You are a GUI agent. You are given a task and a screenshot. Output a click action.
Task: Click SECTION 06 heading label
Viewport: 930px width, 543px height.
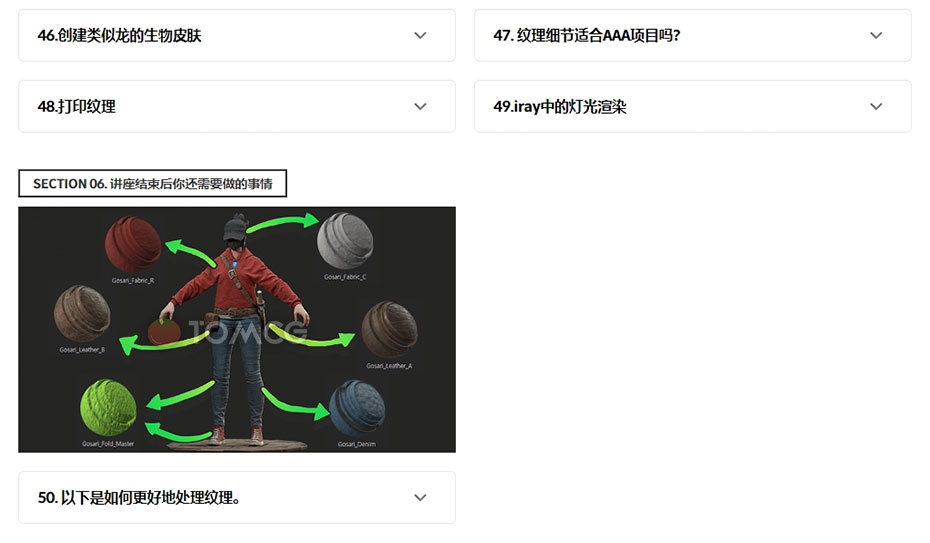tap(152, 184)
